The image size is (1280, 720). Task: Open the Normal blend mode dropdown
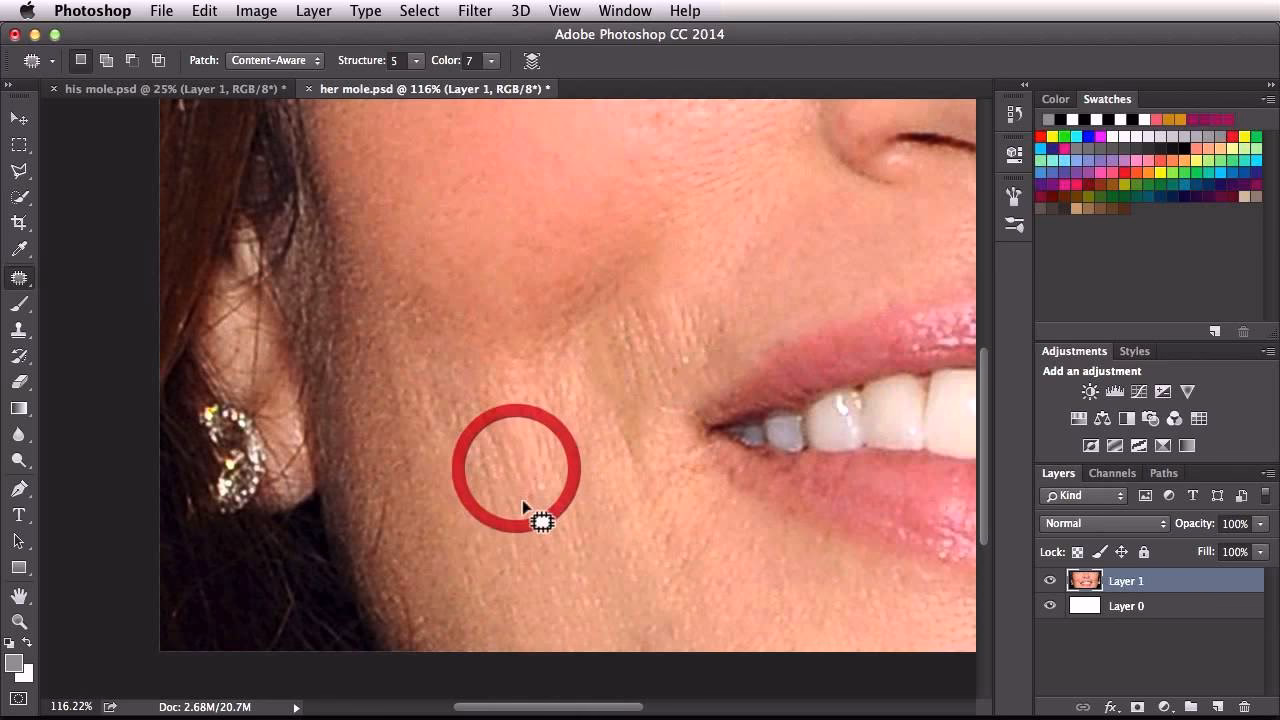pyautogui.click(x=1103, y=523)
